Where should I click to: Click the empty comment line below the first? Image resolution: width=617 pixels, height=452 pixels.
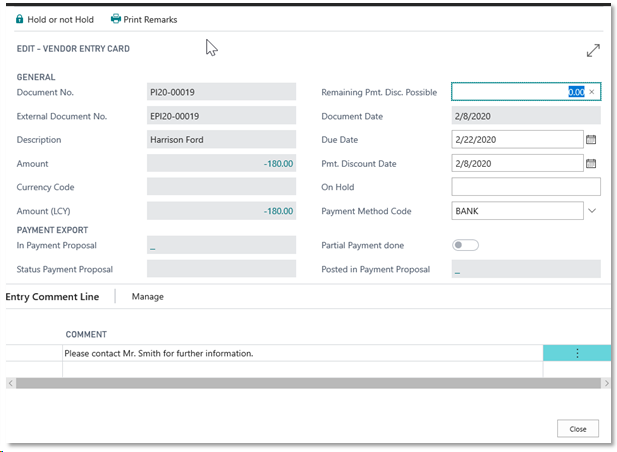[300, 368]
